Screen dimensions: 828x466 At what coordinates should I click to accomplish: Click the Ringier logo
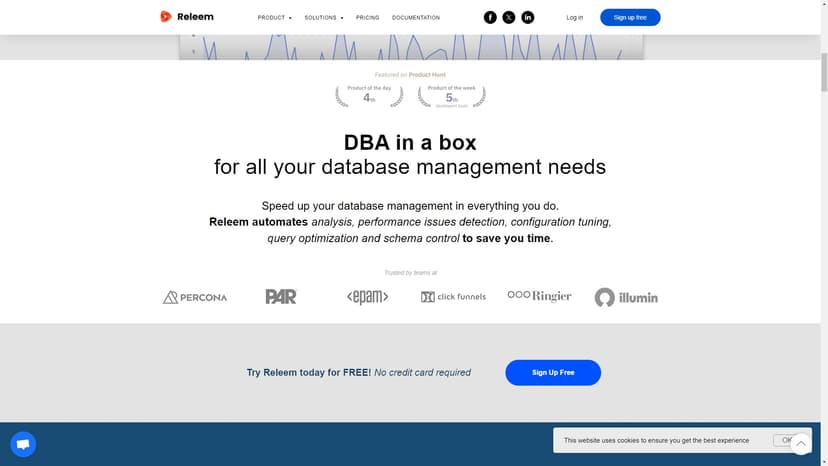click(539, 296)
